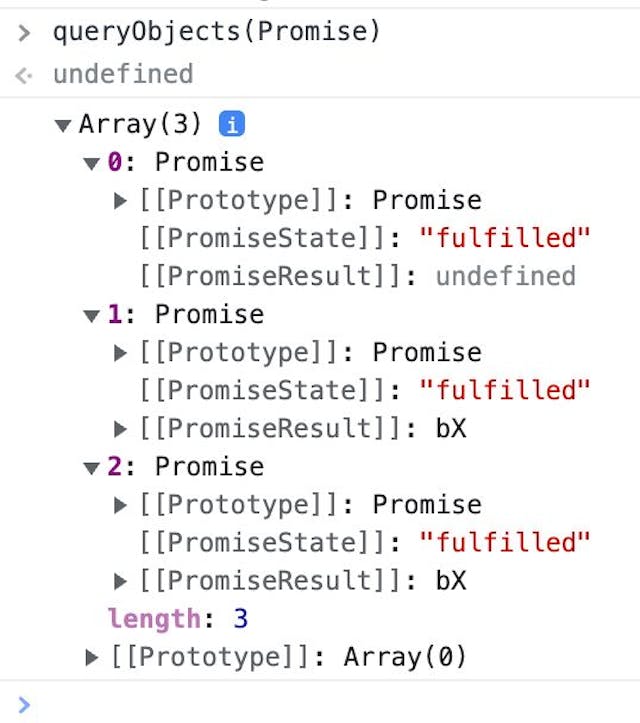Expand [[PromiseResult]] bX under Promise 1
640x723 pixels.
[121, 429]
